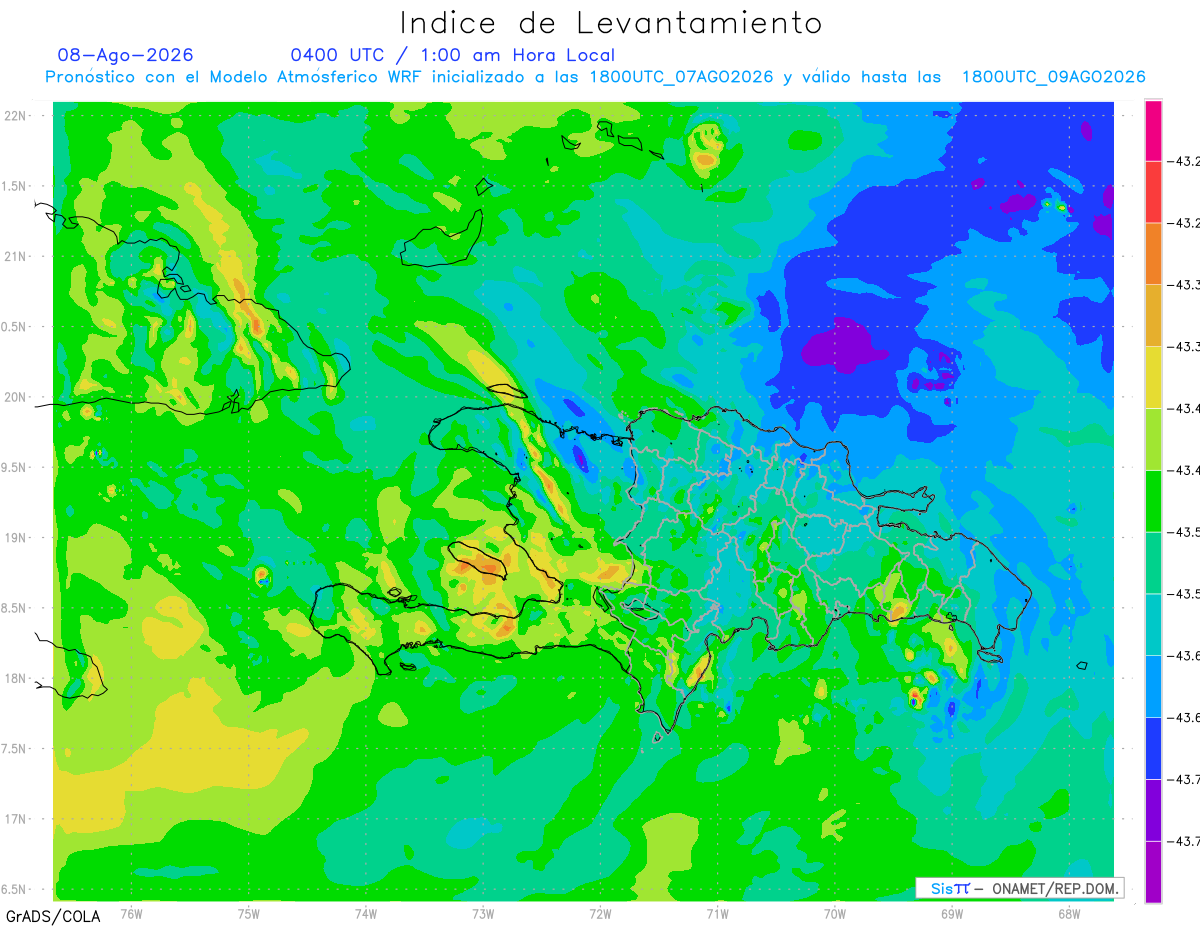Pick the bright yellow swatch in the color scale
Viewport: 1200px width, 927px height.
(x=1153, y=377)
